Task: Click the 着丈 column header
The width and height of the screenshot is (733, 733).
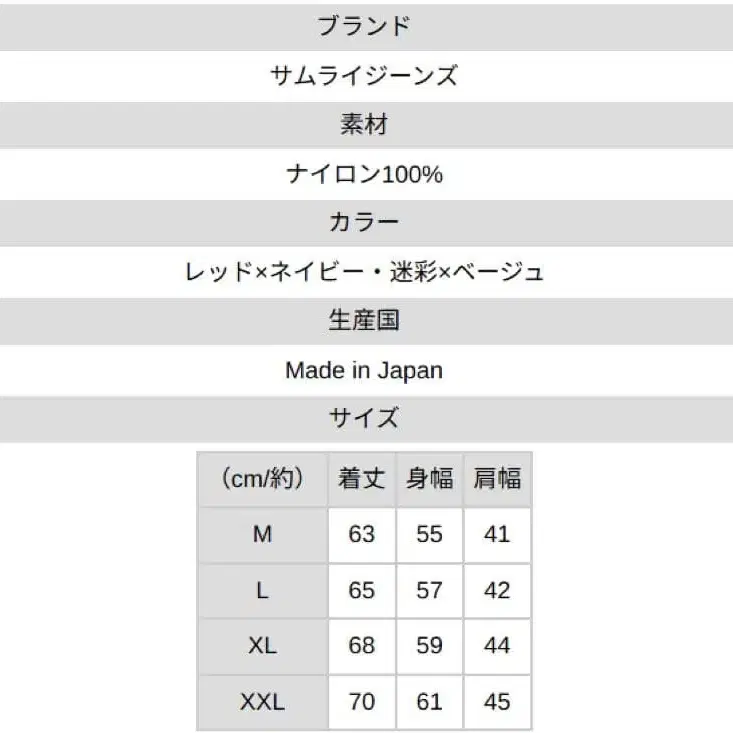Action: 362,479
